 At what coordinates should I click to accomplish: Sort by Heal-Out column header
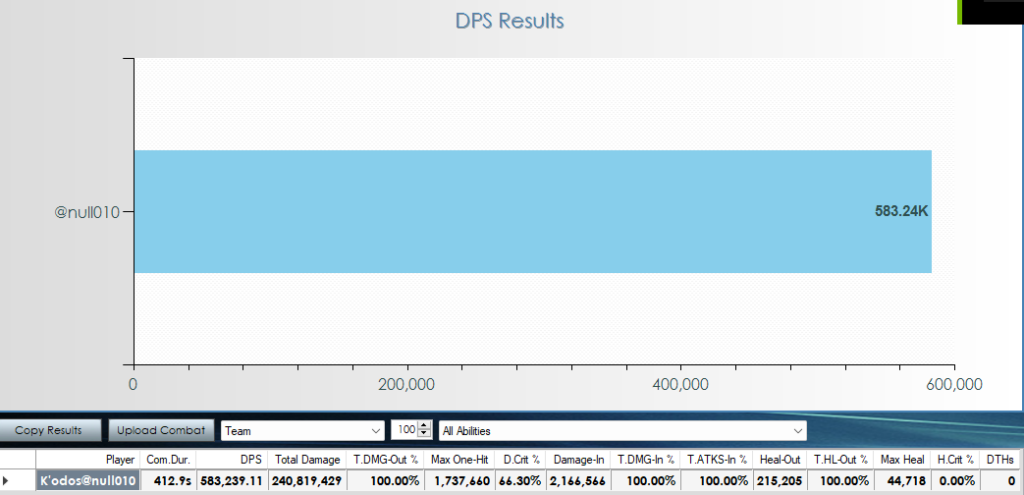tap(777, 459)
